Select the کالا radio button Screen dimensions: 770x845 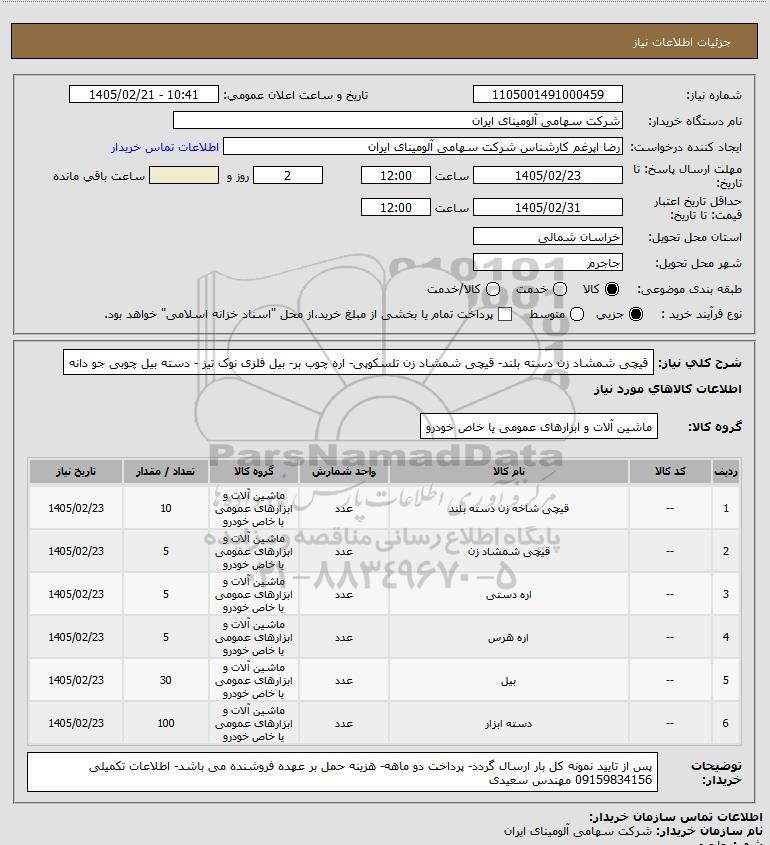click(612, 289)
